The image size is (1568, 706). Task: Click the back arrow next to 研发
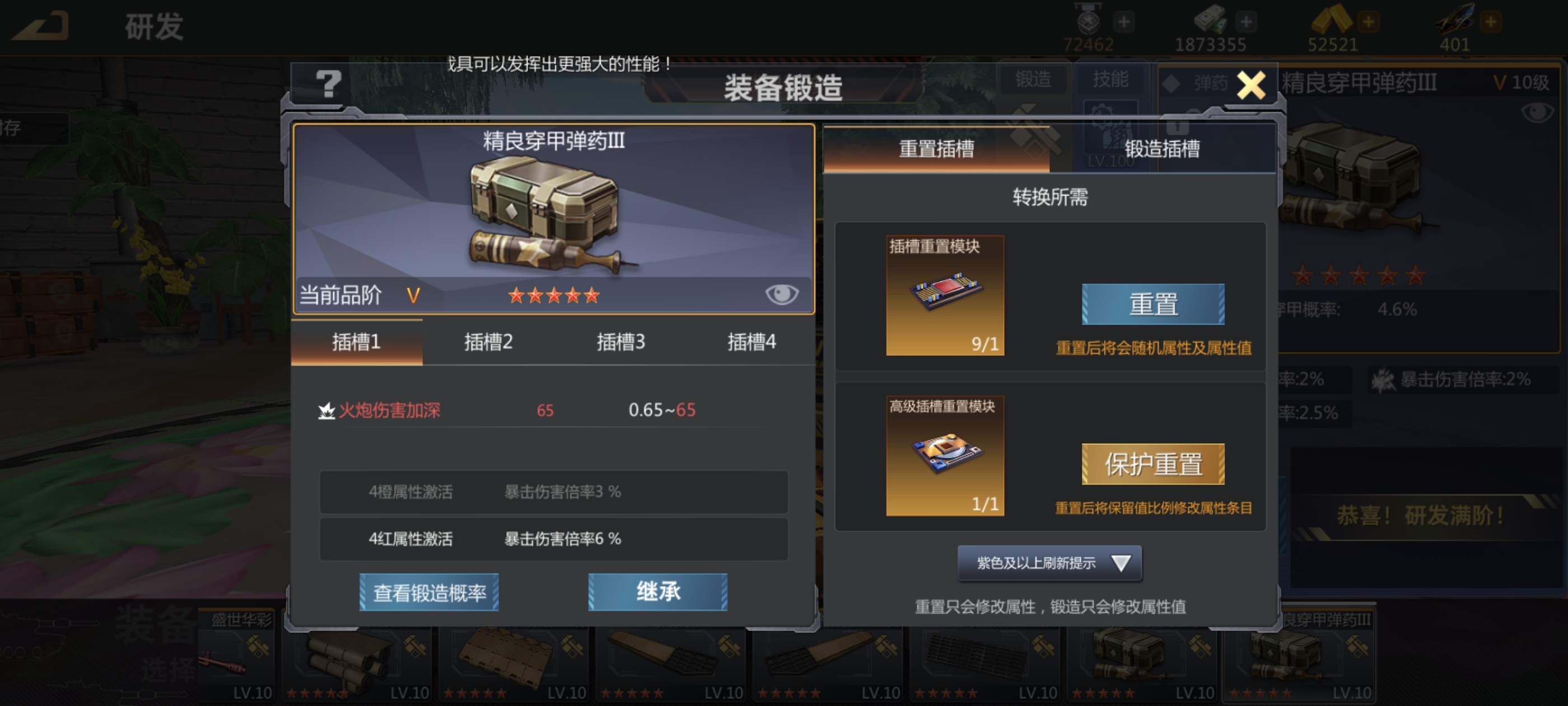(41, 26)
